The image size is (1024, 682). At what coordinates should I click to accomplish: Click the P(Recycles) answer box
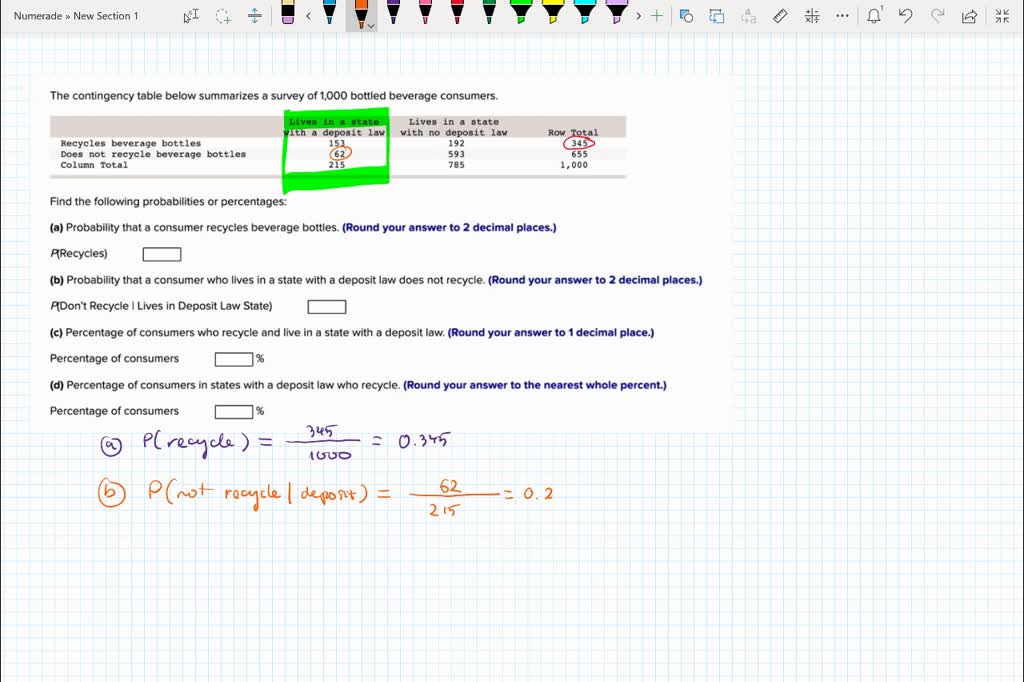[161, 253]
